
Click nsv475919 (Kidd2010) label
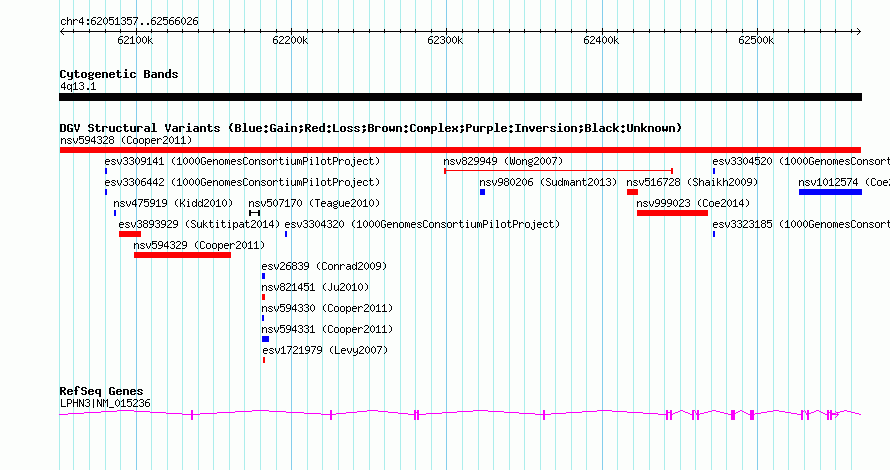173,203
